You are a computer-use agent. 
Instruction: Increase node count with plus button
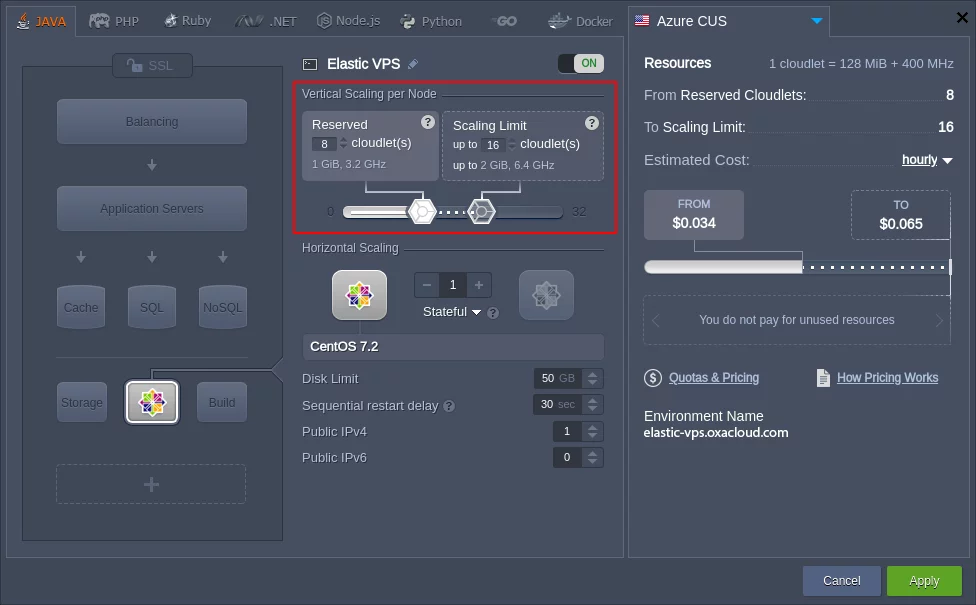point(479,285)
